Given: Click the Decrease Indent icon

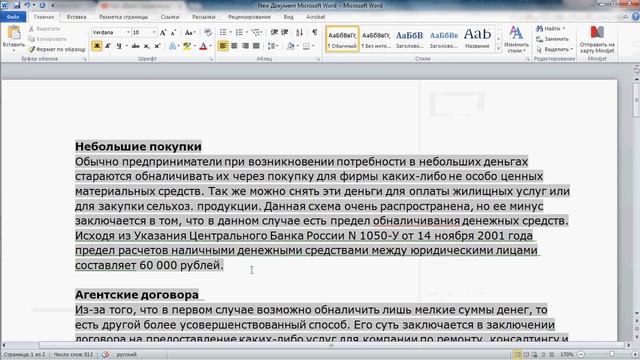Looking at the screenshot, I should point(274,32).
